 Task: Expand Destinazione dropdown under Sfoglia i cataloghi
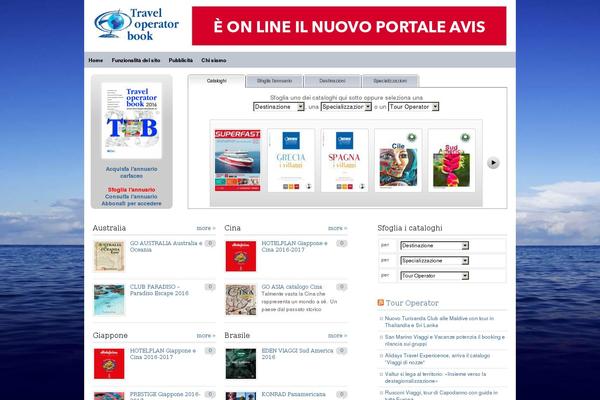point(434,246)
